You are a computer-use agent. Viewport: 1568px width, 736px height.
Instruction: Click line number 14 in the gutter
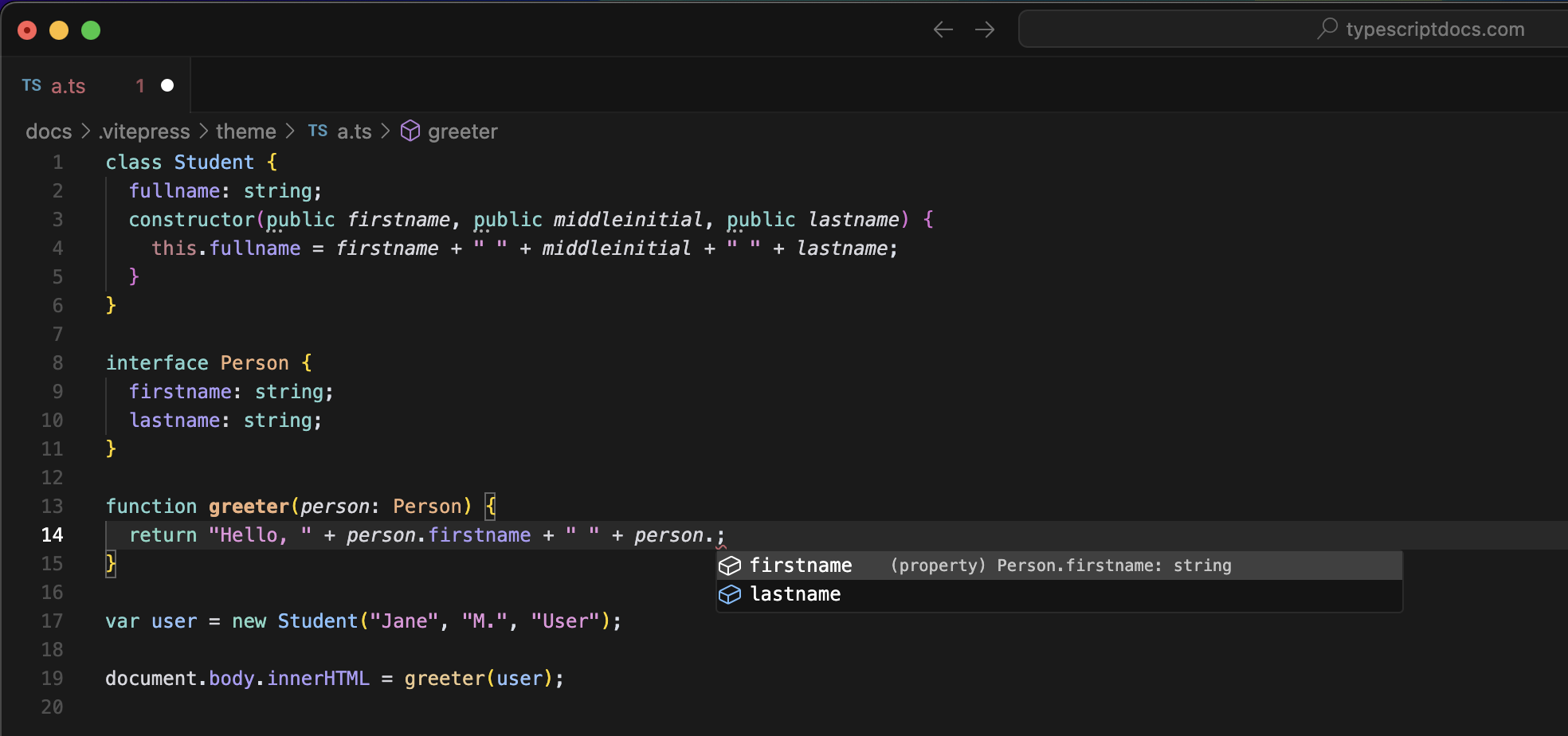coord(52,535)
